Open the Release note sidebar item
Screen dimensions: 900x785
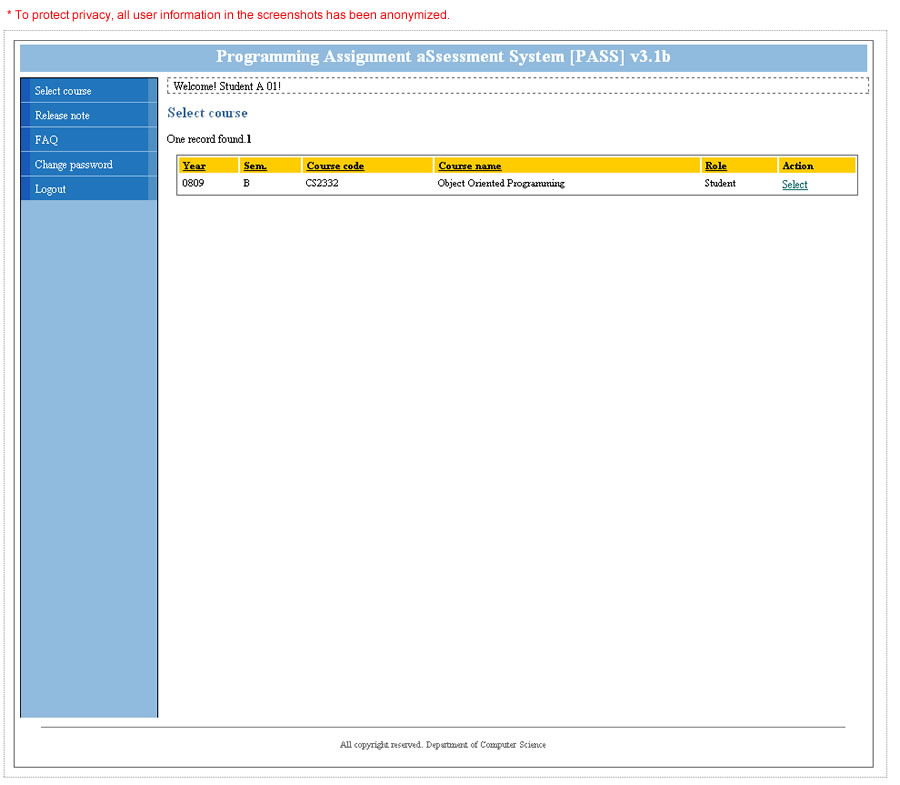(62, 116)
